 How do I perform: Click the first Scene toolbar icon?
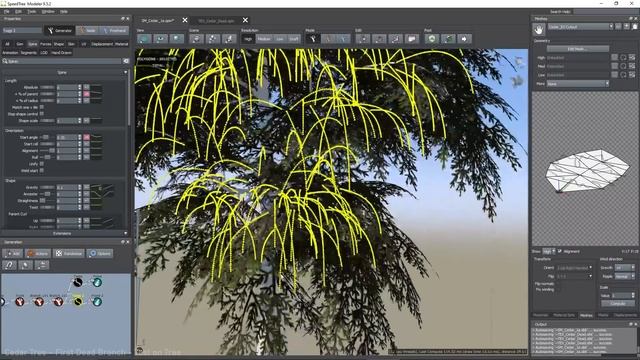tap(196, 39)
